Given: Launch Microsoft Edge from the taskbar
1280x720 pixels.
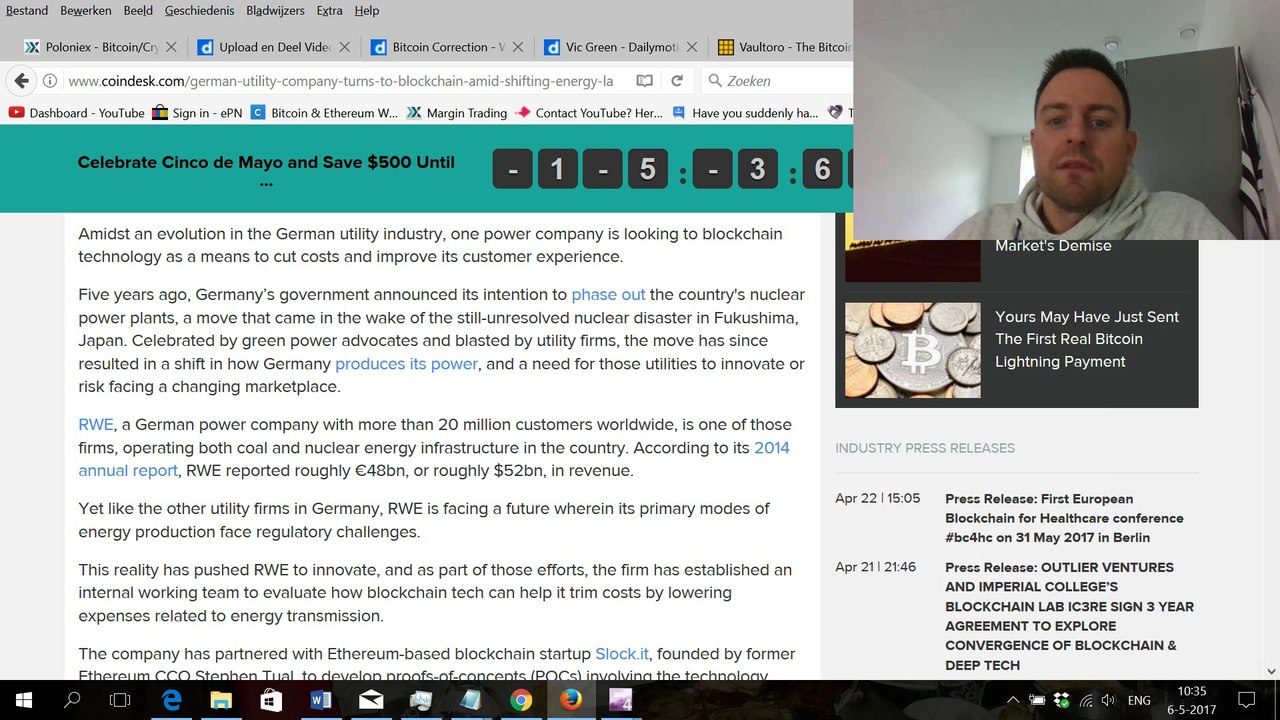Looking at the screenshot, I should pos(171,700).
